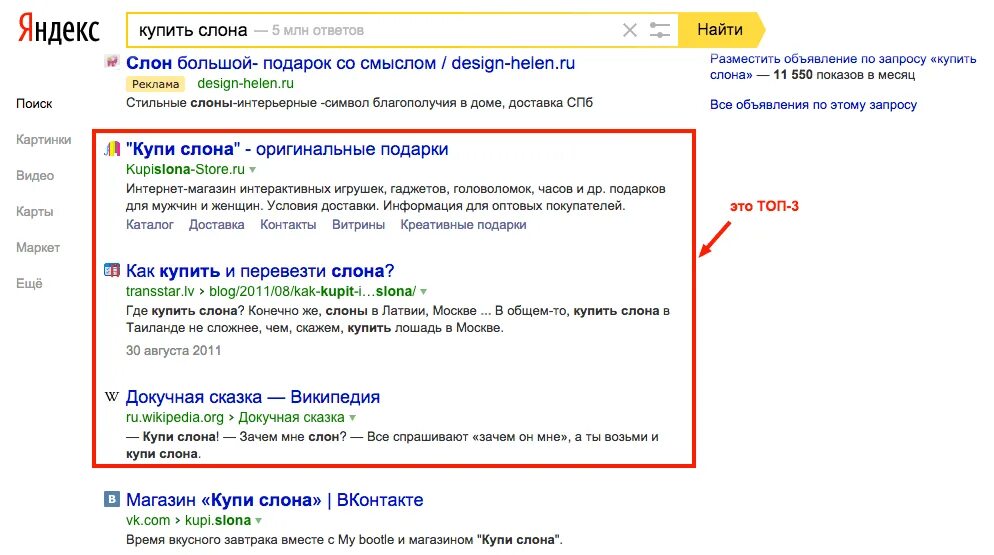Expand dropdown arrow next to transstar.lv URL

[x=423, y=292]
